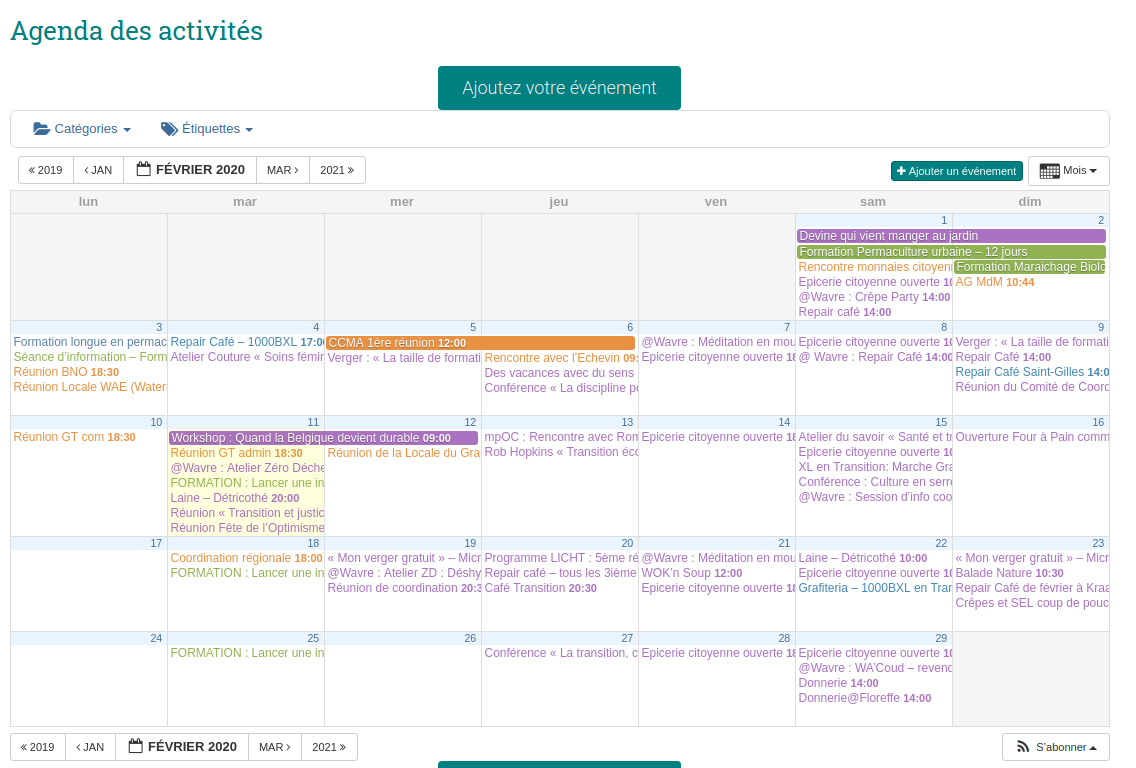
Task: Click the calendar grid icon beside Mois
Action: coord(1049,171)
